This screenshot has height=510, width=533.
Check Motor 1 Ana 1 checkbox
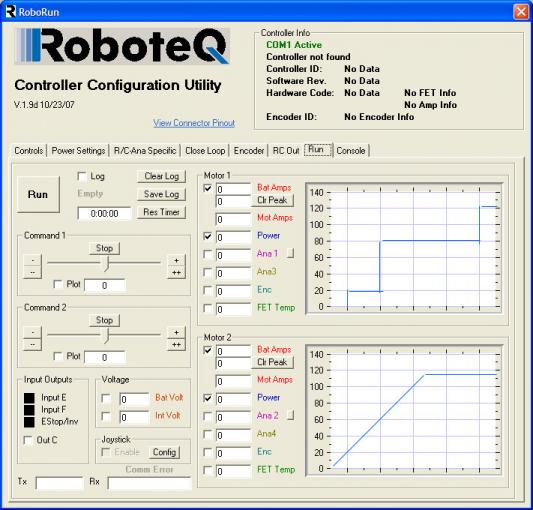tap(207, 254)
